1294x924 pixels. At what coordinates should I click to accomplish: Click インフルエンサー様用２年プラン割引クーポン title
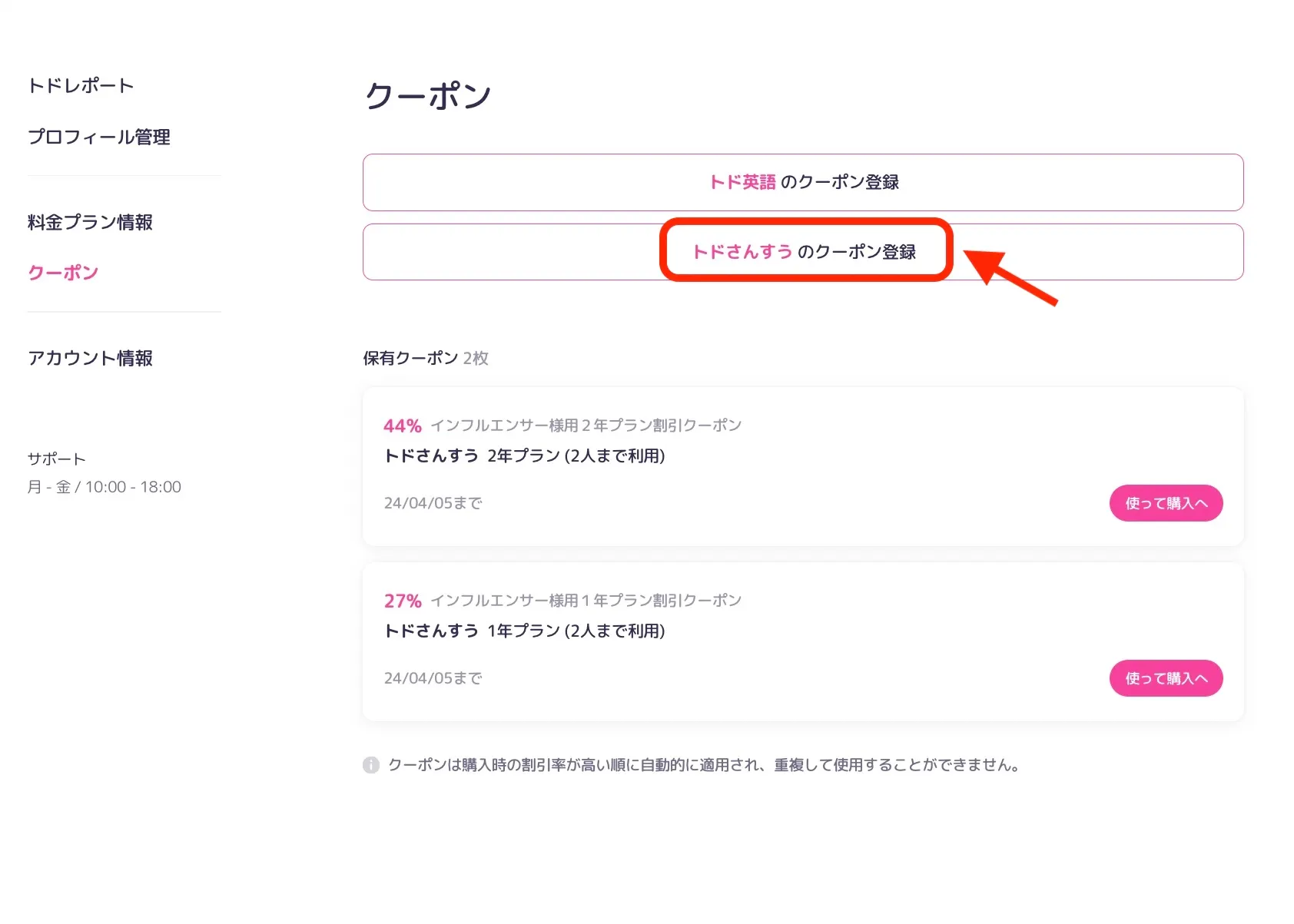[586, 426]
